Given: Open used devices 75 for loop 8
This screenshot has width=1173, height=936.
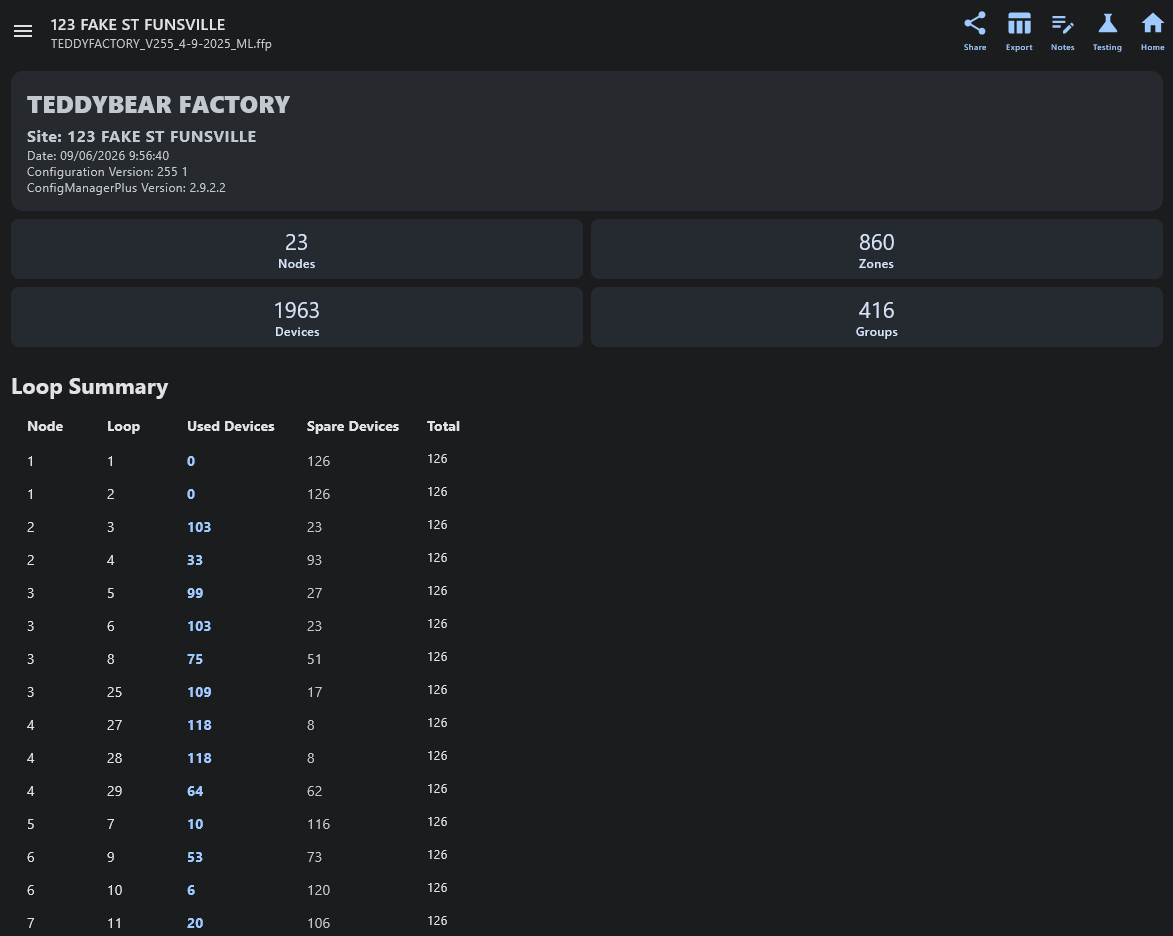Looking at the screenshot, I should (195, 659).
